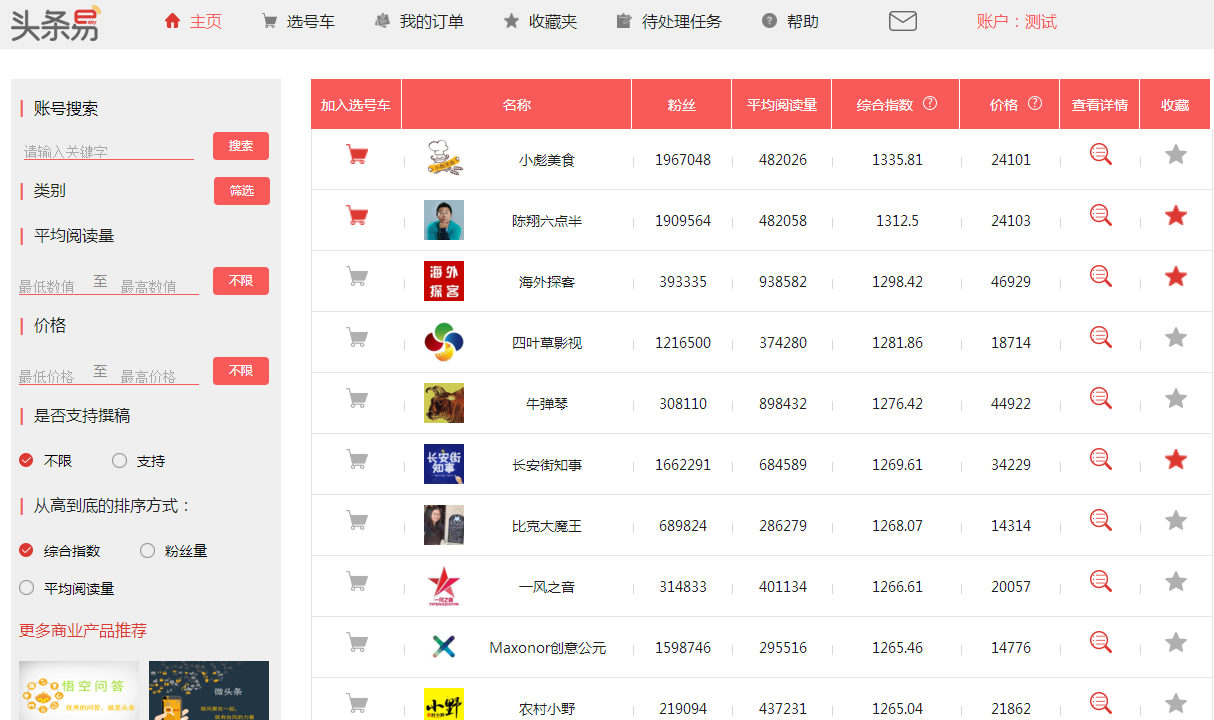
Task: Click help icon next to 价格 header
Action: [x=1035, y=103]
